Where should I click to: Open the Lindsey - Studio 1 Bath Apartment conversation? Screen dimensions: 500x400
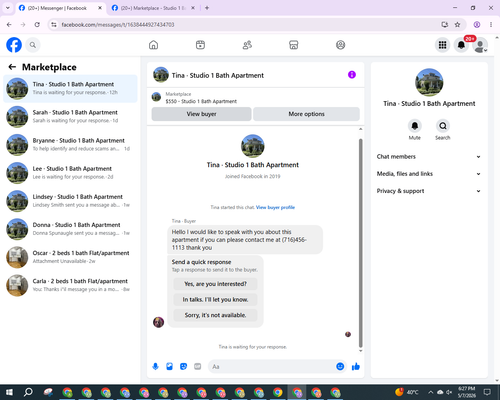tap(70, 201)
